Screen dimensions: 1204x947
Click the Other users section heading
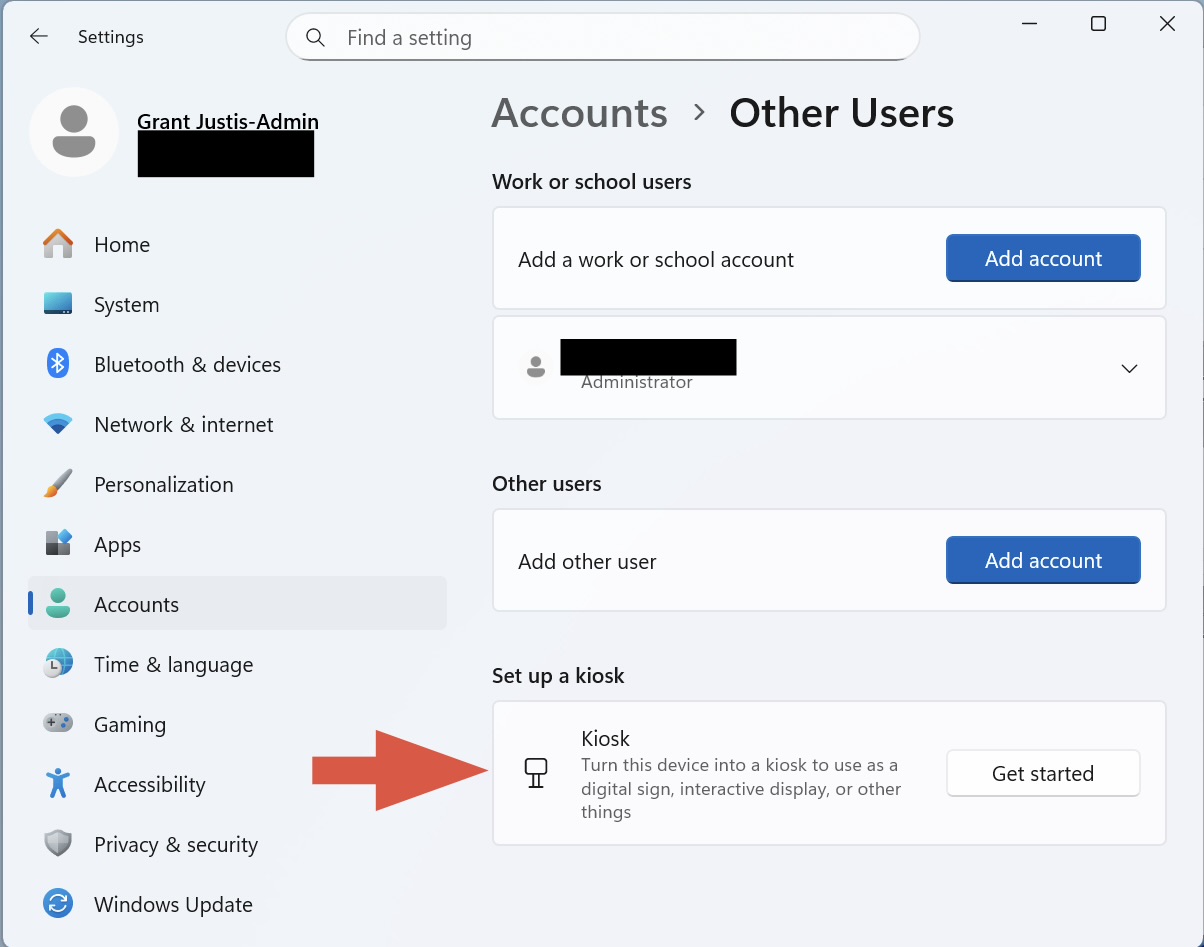(547, 483)
